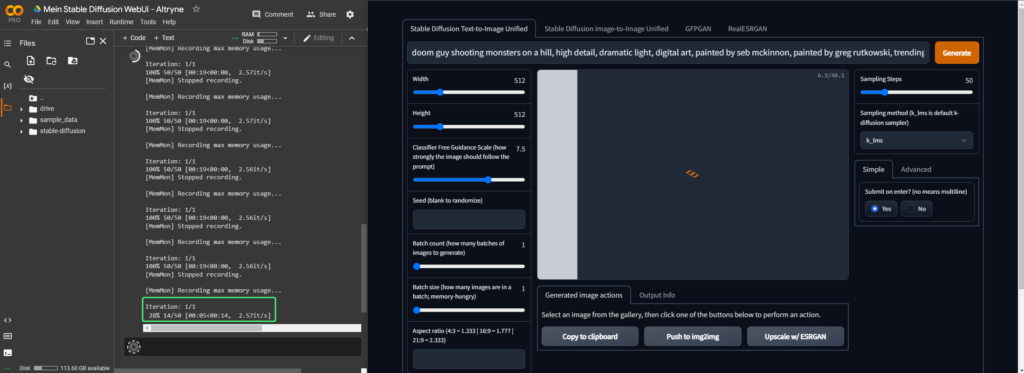
Task: Open the Insert menu in Colab
Action: 95,22
